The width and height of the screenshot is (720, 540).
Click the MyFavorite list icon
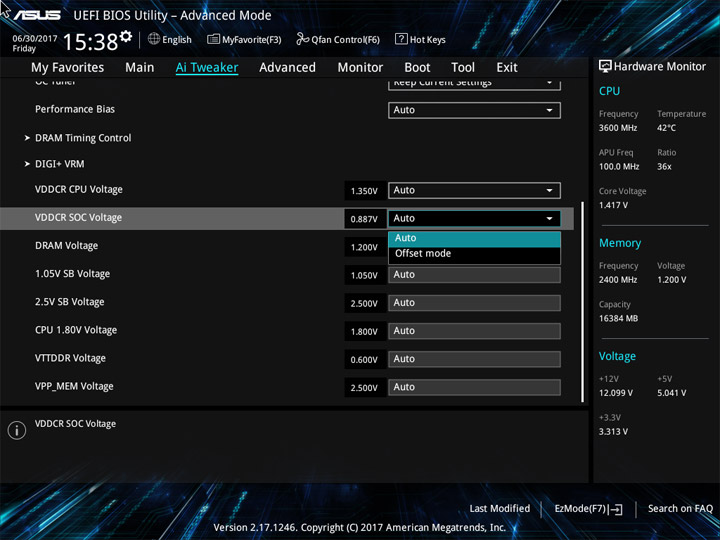pos(213,39)
